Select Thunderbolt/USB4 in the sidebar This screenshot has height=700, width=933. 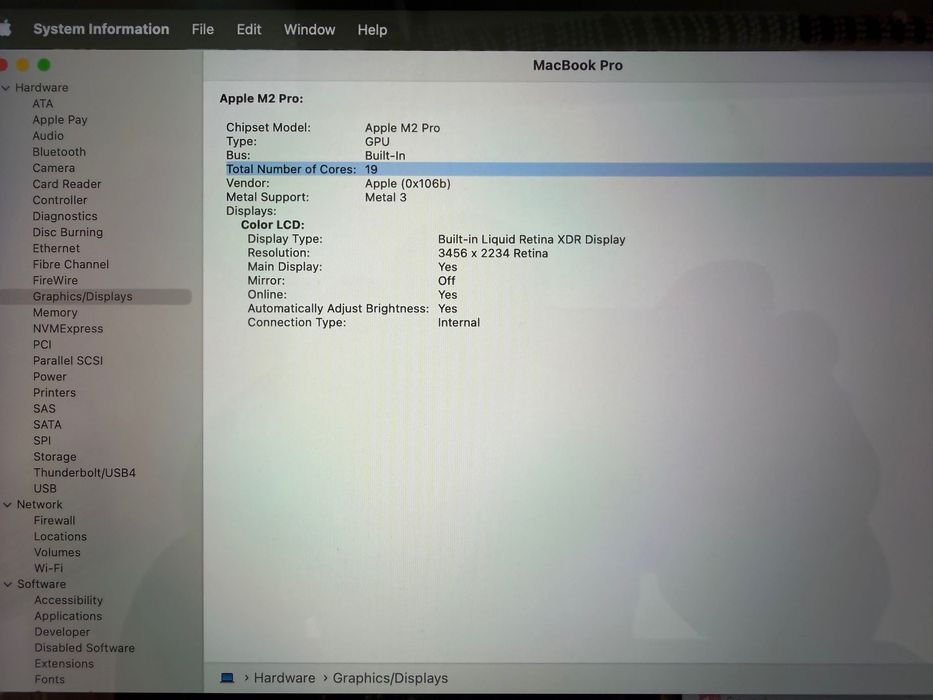pyautogui.click(x=84, y=473)
